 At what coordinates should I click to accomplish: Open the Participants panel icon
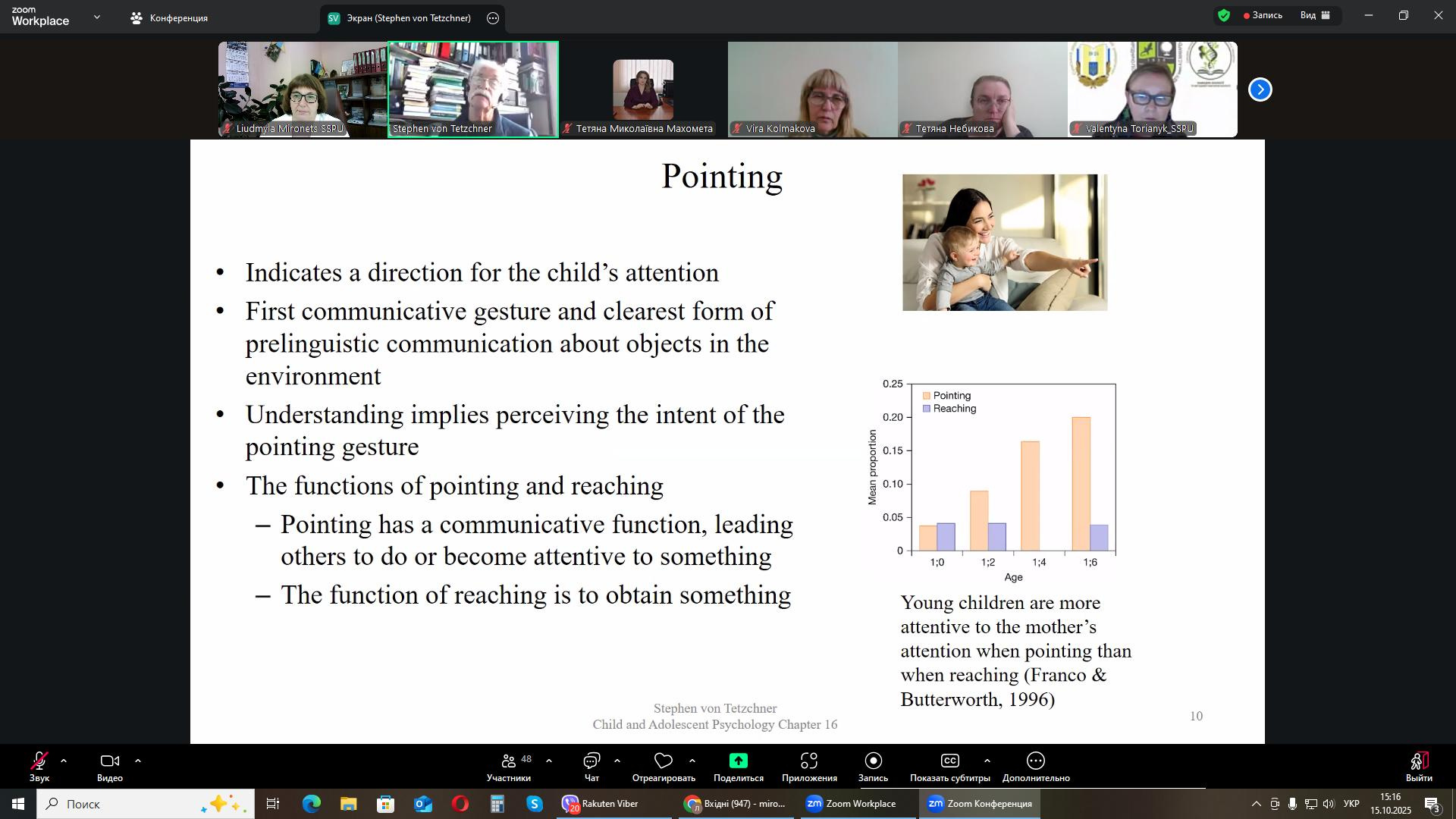[x=509, y=761]
